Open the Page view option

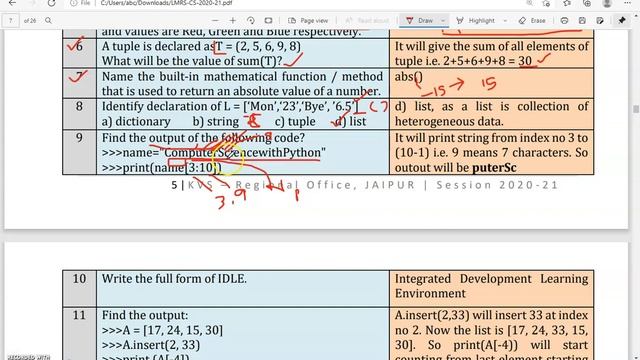308,20
